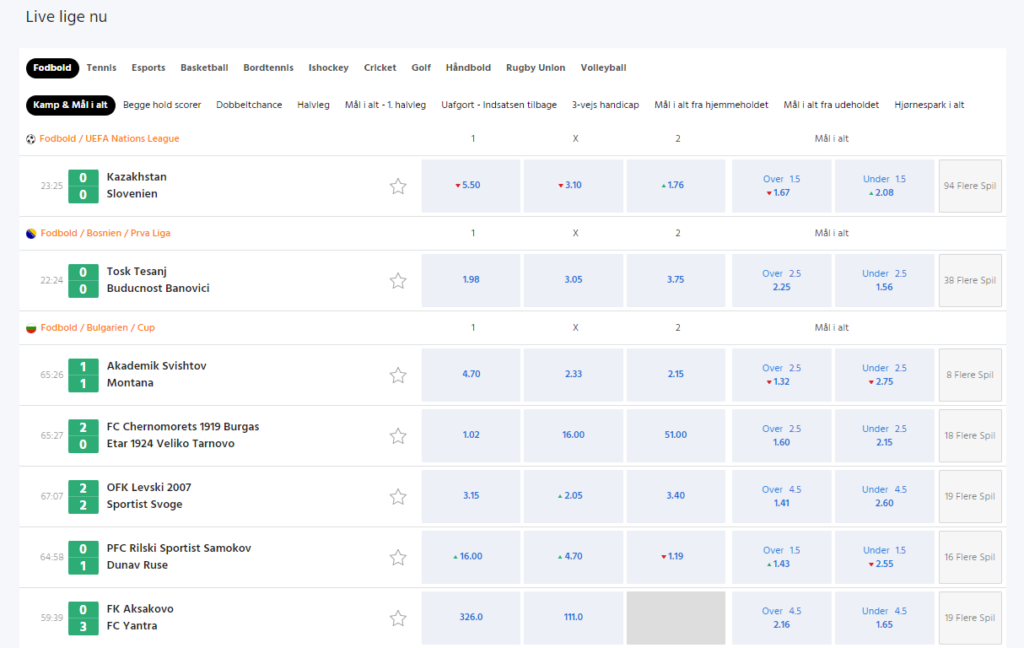1024x648 pixels.
Task: Pick Montana win odds 2.15
Action: pyautogui.click(x=676, y=375)
